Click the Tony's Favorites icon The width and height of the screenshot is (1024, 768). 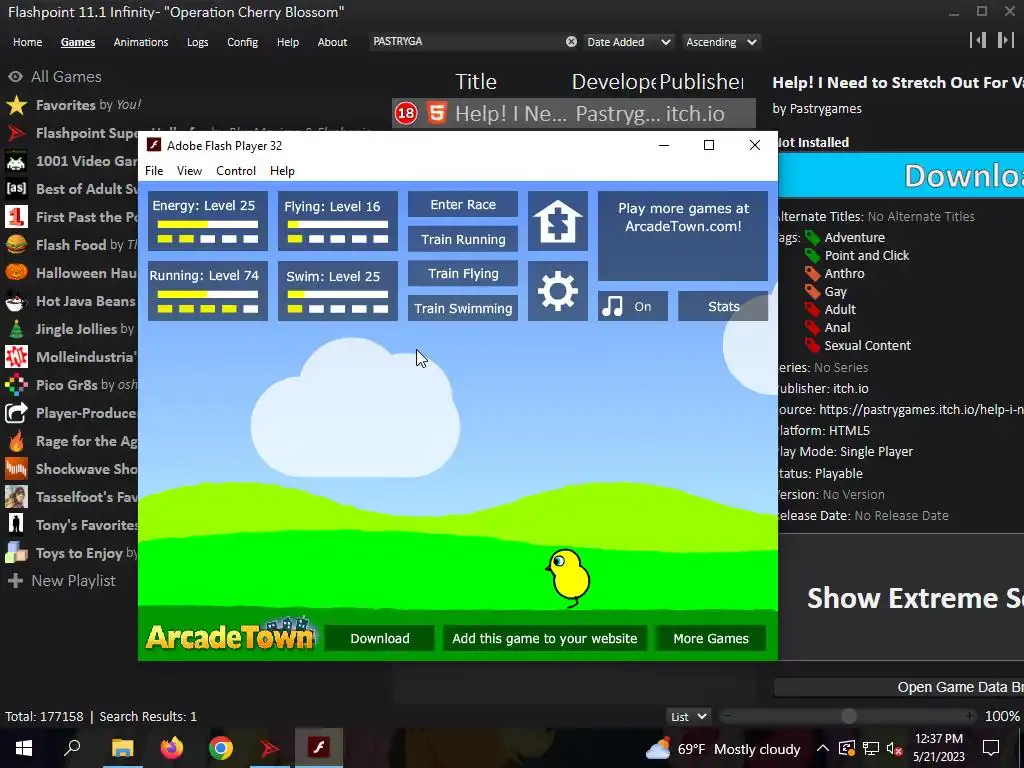tap(16, 525)
